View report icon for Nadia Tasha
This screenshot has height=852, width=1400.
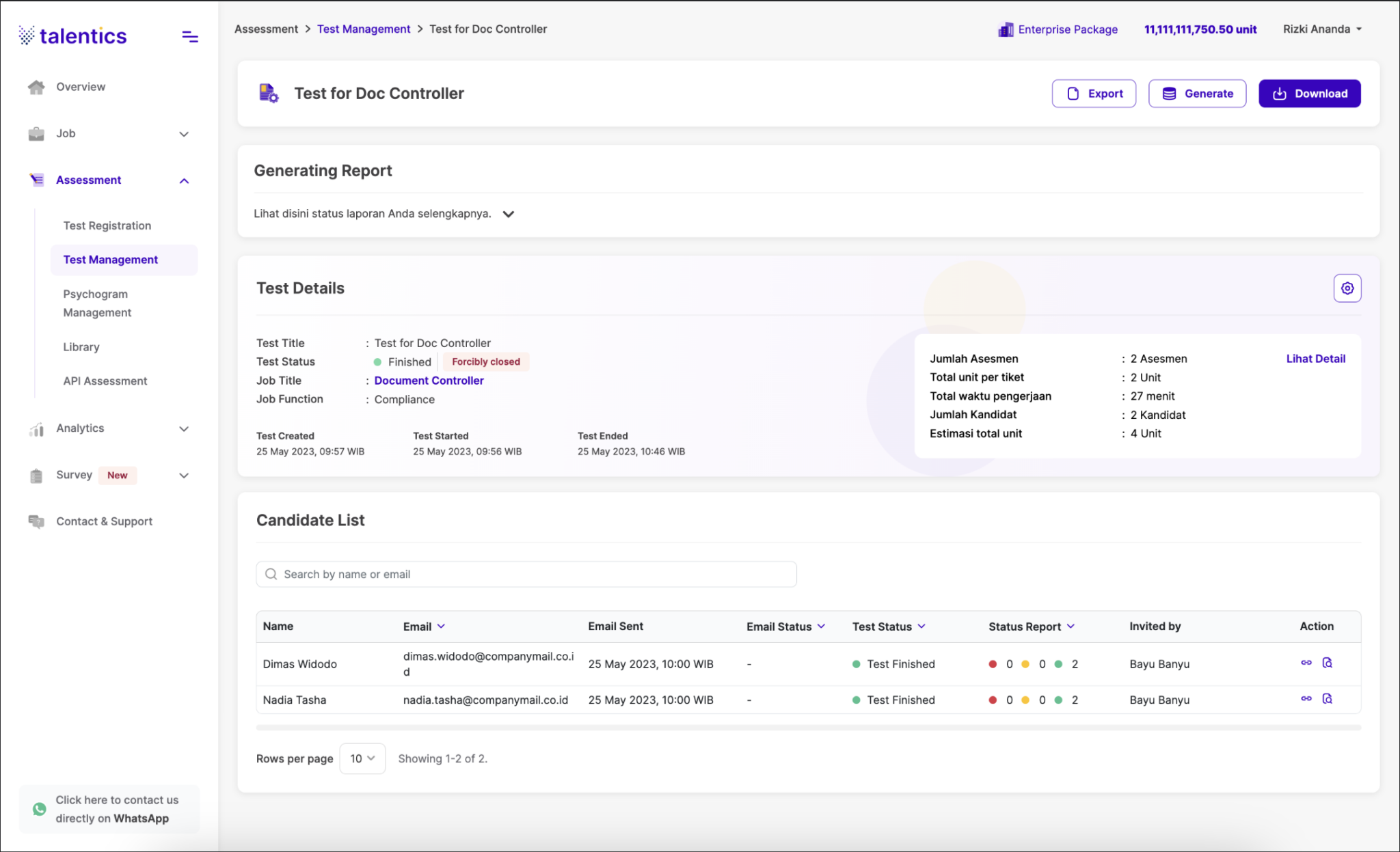pyautogui.click(x=1327, y=698)
